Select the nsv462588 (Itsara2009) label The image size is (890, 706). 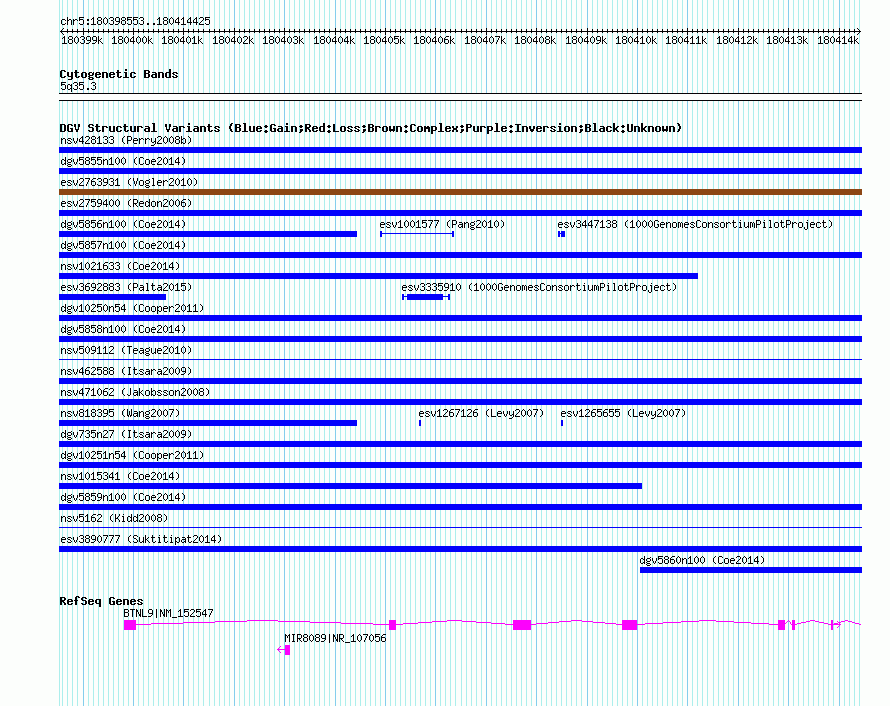126,371
